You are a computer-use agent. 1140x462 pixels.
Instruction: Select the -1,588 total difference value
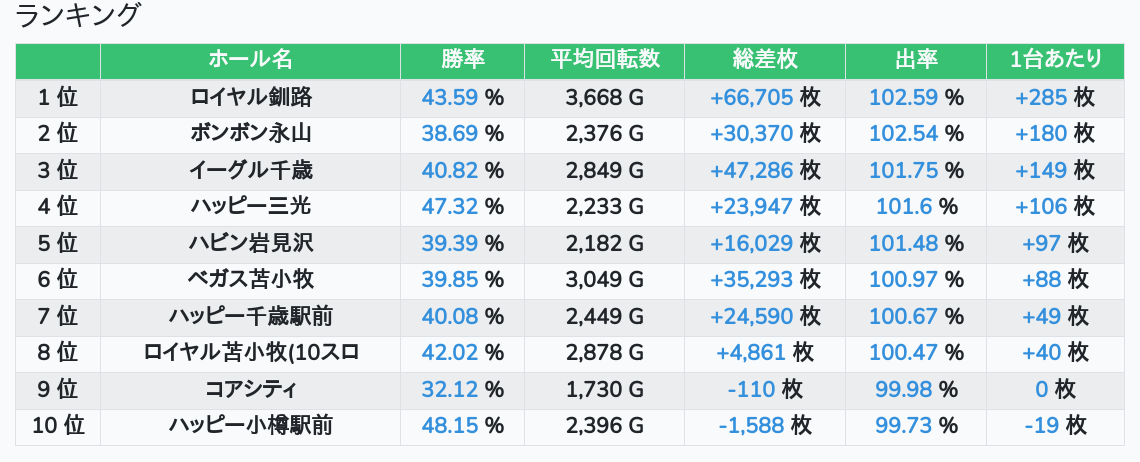point(752,426)
